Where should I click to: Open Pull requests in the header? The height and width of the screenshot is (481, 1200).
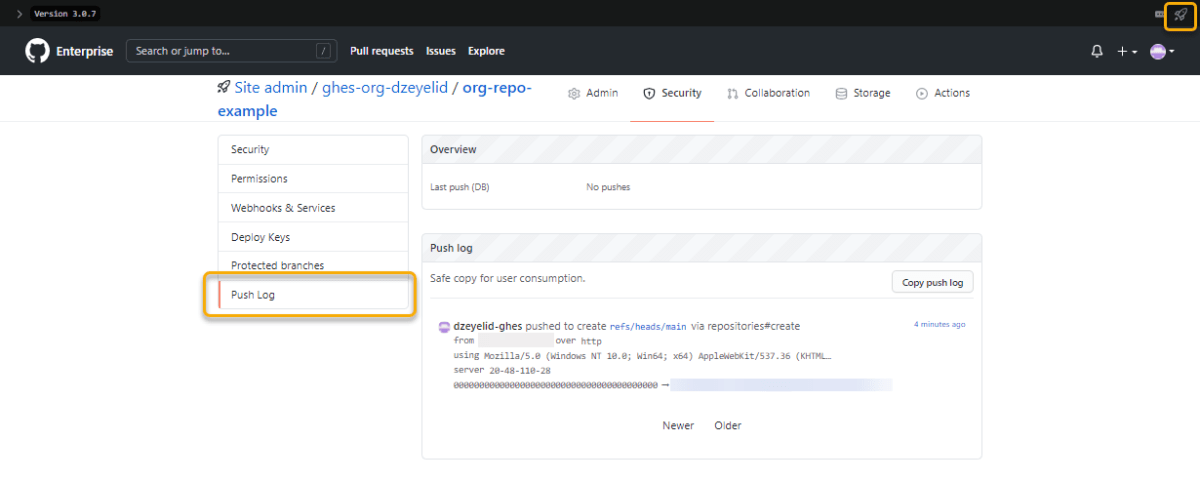point(382,51)
